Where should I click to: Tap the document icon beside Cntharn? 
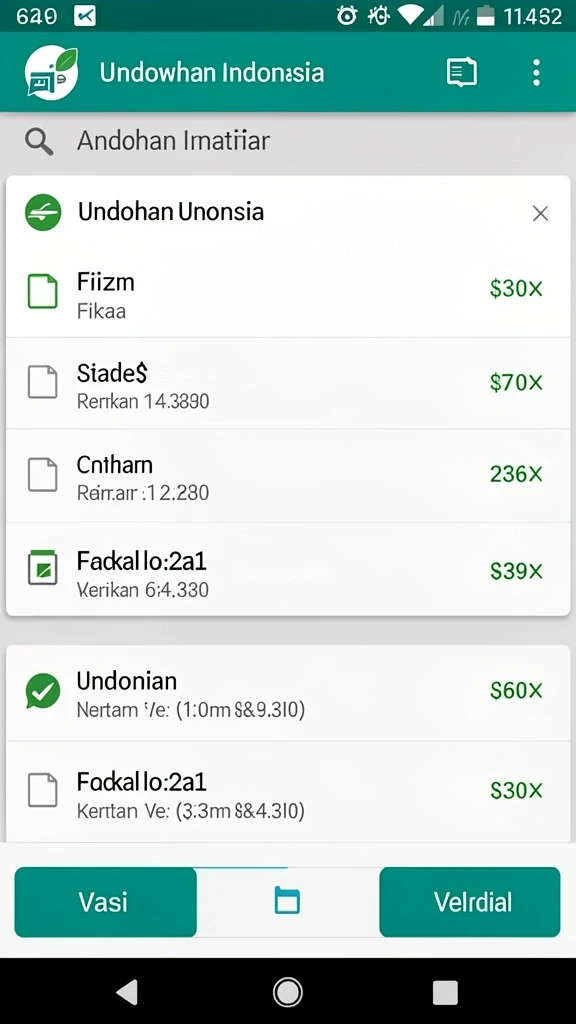point(42,475)
